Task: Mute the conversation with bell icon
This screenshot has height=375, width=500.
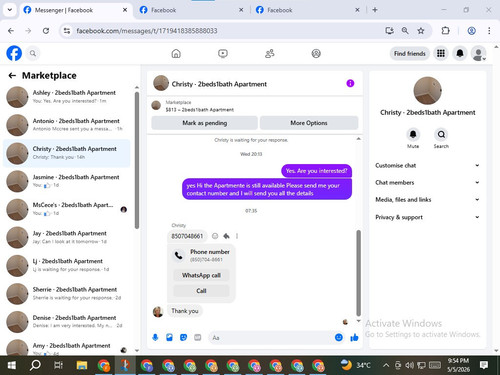Action: click(413, 135)
